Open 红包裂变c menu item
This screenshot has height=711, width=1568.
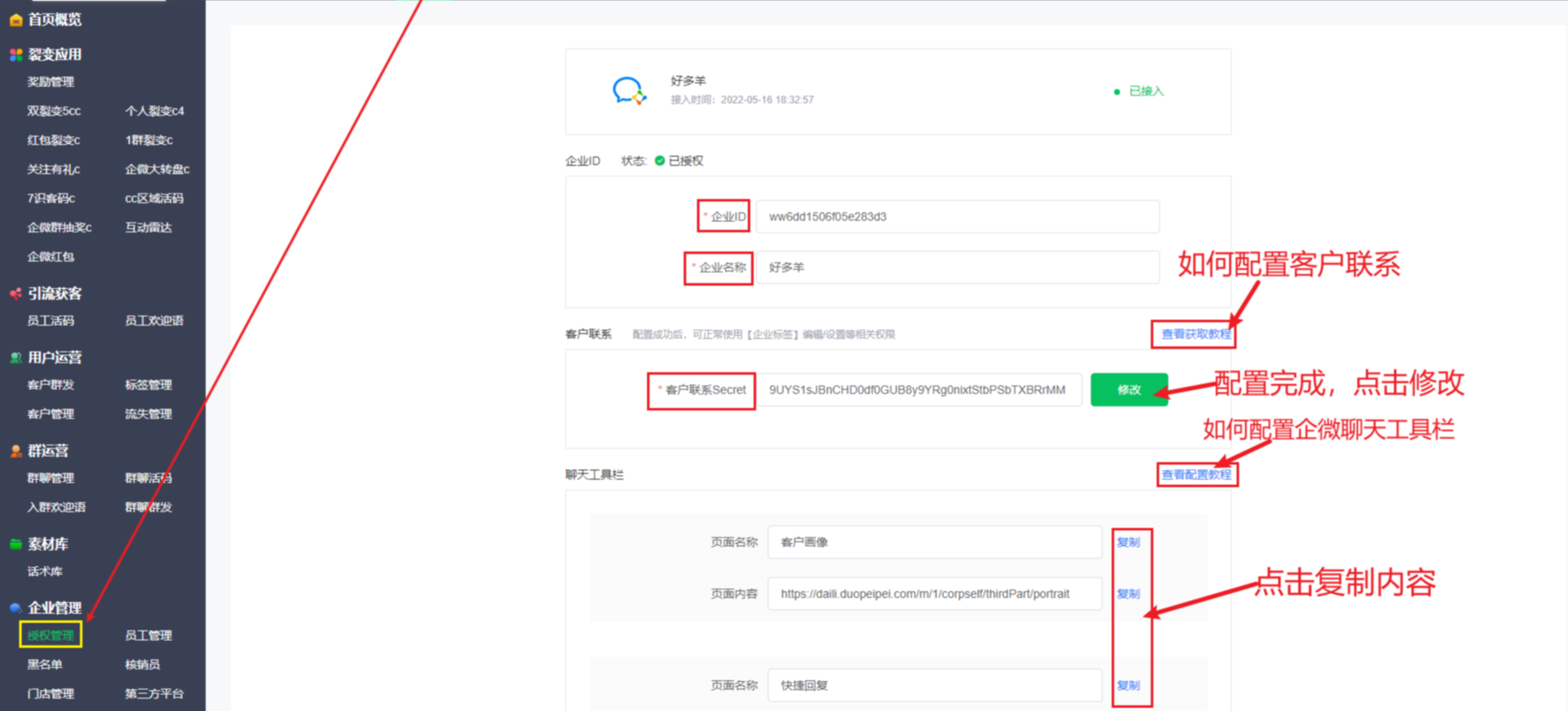[53, 140]
